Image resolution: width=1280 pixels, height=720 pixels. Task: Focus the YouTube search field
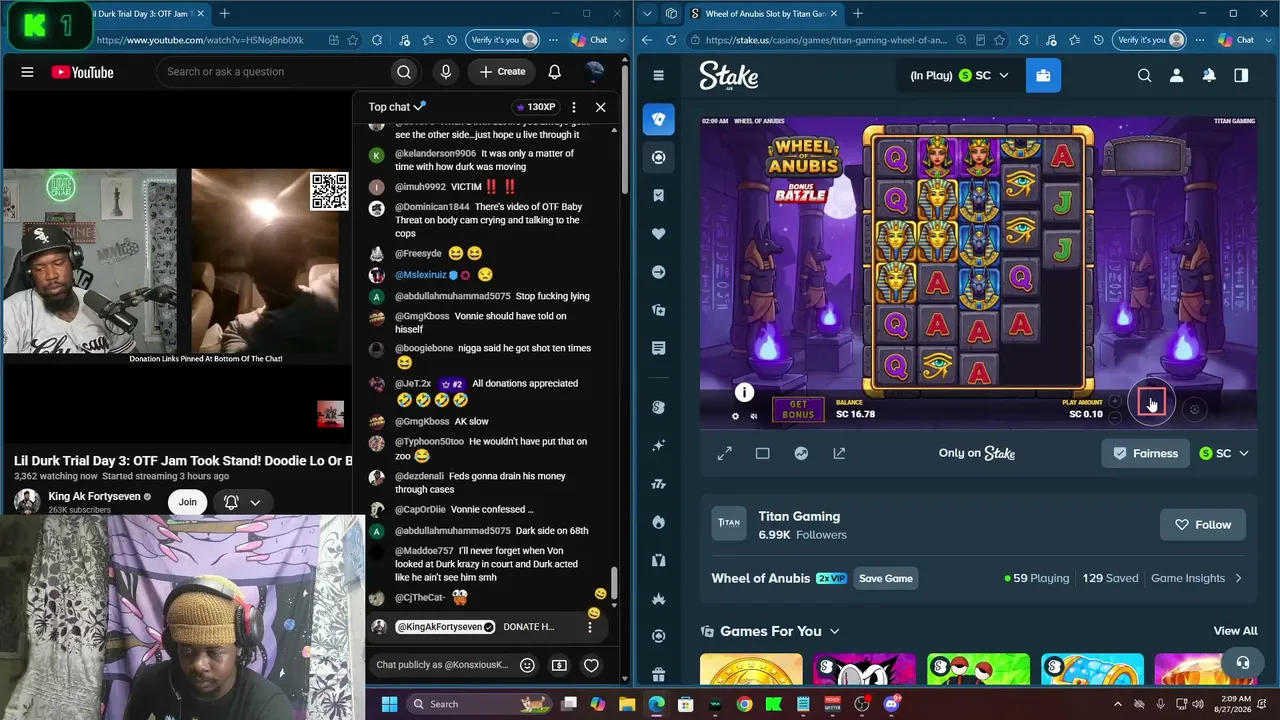[274, 72]
